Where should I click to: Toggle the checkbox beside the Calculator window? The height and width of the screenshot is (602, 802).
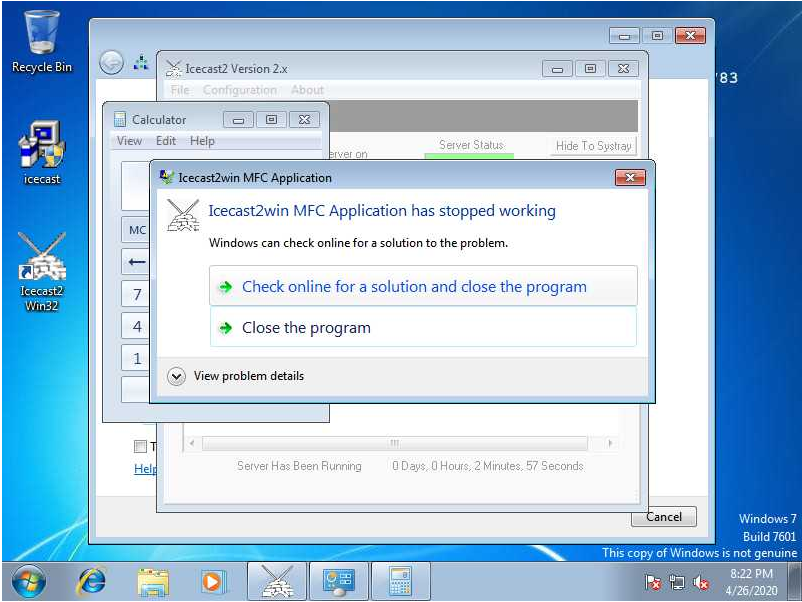(x=141, y=446)
